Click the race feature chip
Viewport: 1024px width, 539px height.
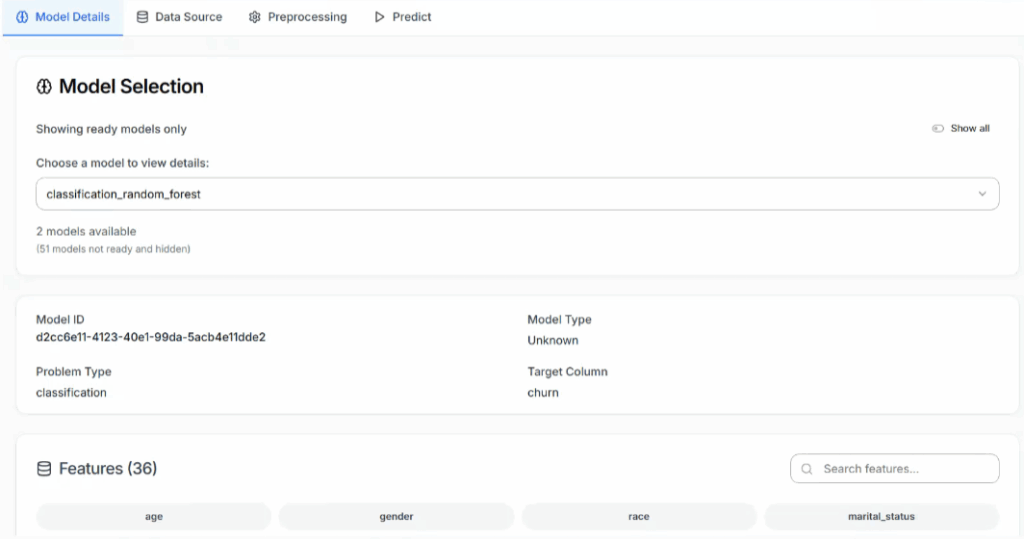[639, 517]
